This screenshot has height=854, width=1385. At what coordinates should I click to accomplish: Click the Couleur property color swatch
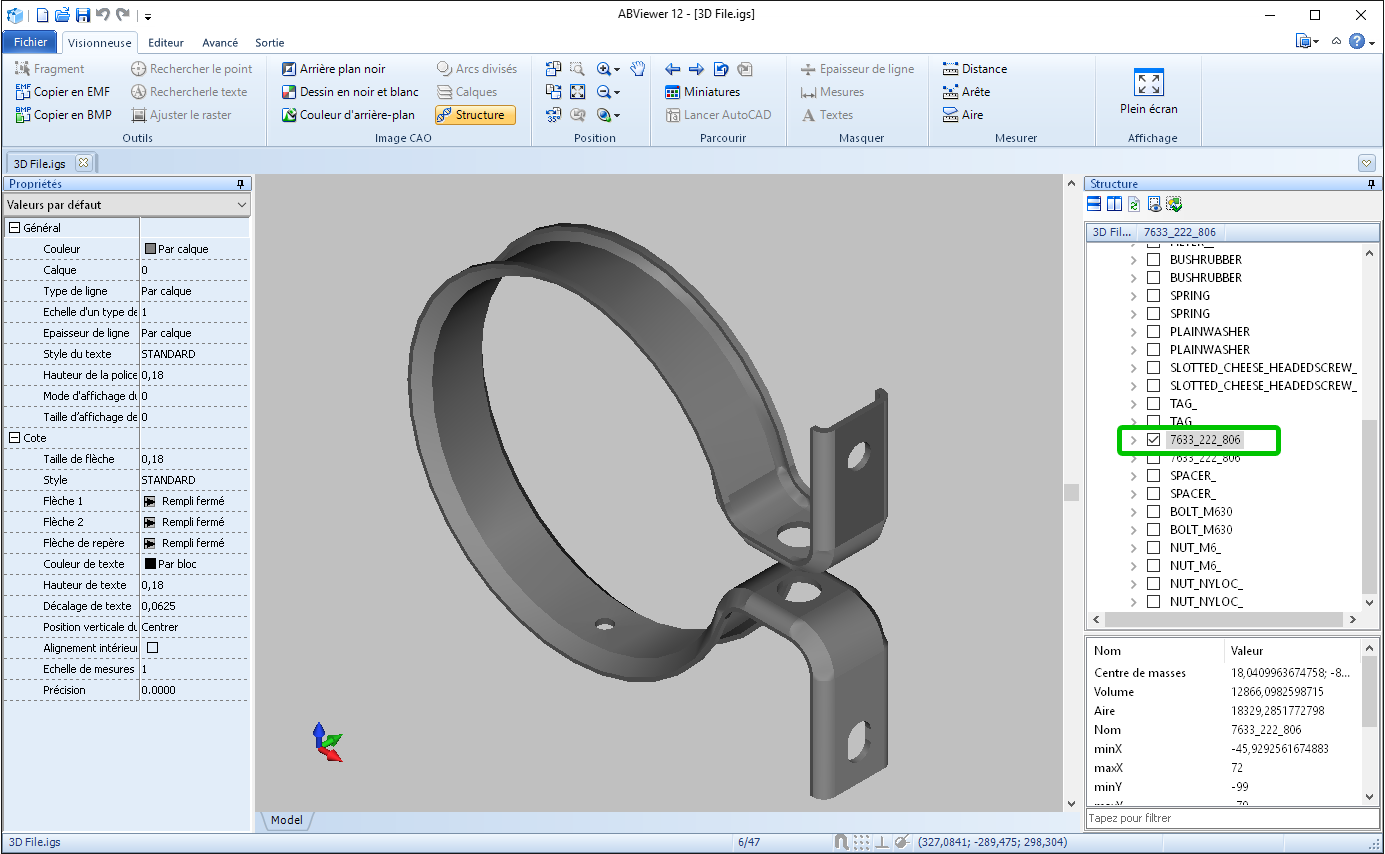(150, 249)
